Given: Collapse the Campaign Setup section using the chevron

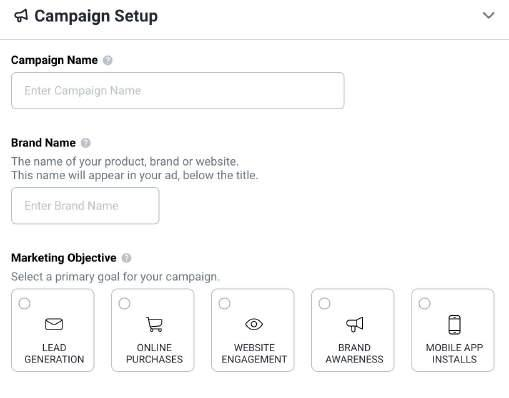Looking at the screenshot, I should click(x=489, y=15).
